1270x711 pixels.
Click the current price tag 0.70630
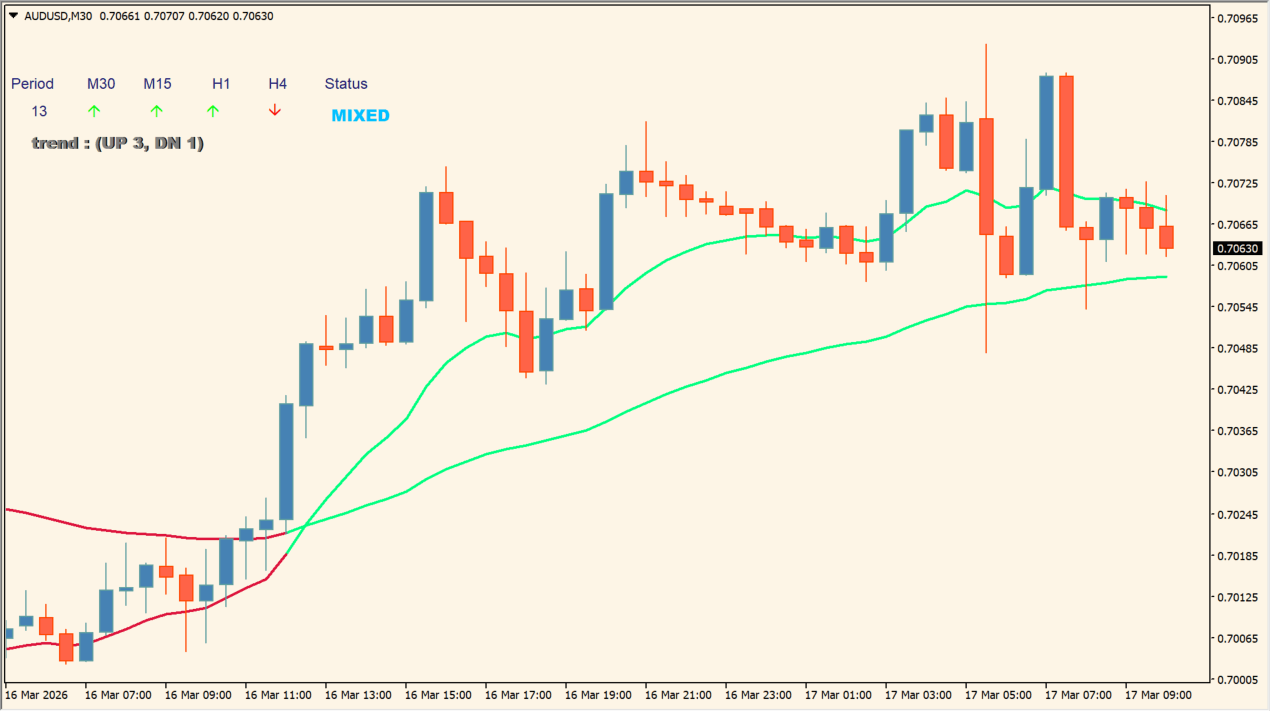click(1238, 248)
